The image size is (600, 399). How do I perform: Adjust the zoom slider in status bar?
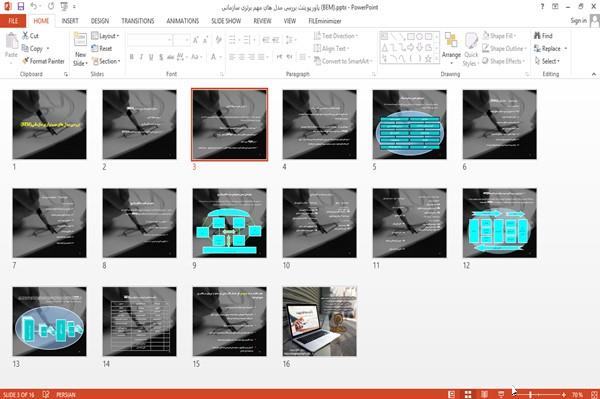click(x=530, y=394)
